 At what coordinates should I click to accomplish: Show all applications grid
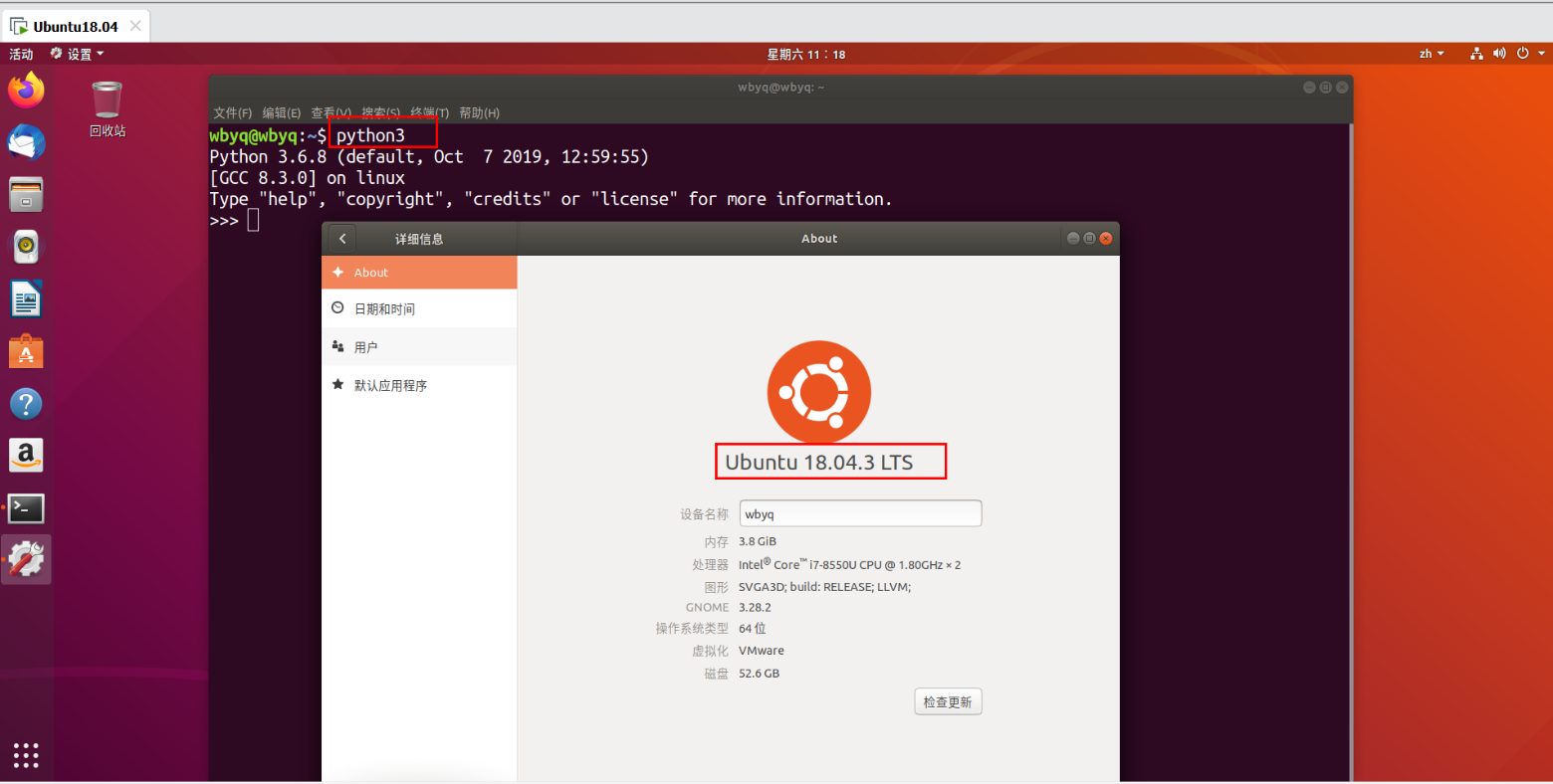tap(26, 755)
